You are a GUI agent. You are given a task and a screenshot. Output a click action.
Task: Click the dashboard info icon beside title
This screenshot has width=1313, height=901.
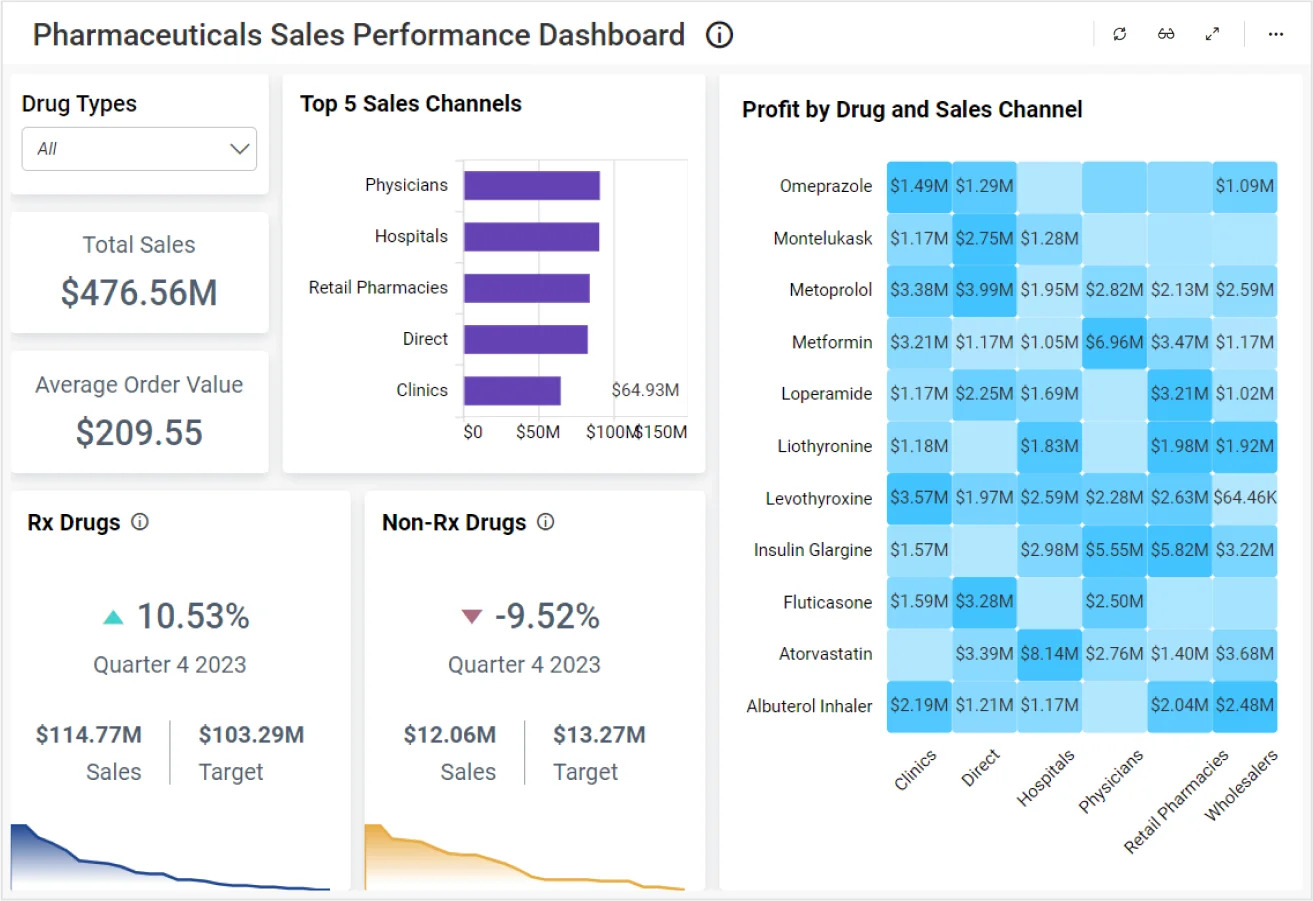click(x=719, y=35)
